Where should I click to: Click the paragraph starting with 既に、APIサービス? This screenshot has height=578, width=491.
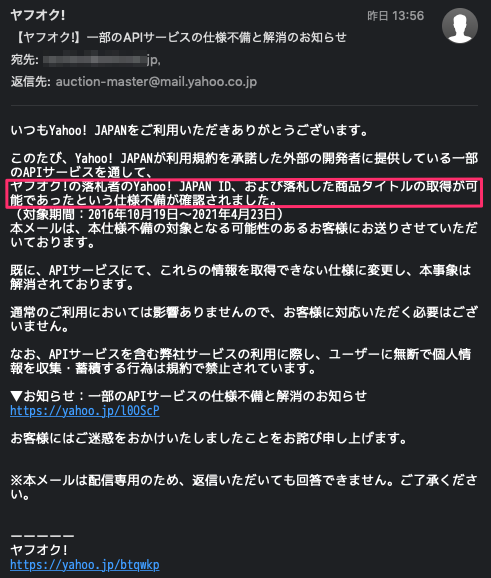pos(241,277)
